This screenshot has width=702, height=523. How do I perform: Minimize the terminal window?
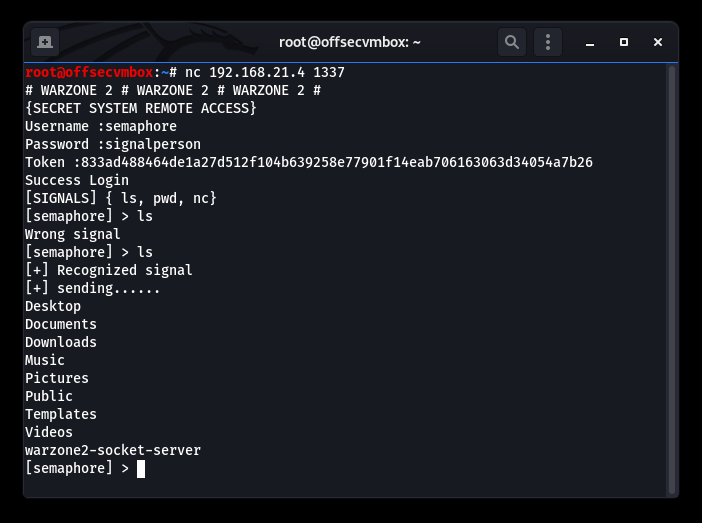click(x=590, y=43)
